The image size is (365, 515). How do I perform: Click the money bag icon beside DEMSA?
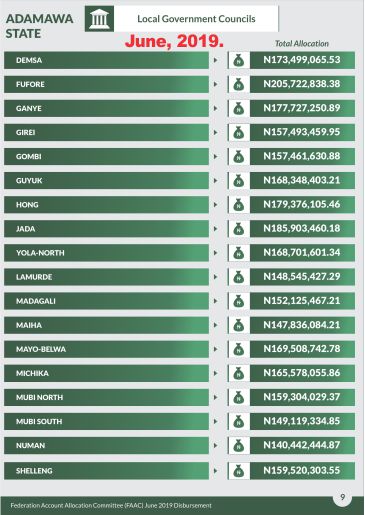pyautogui.click(x=239, y=60)
